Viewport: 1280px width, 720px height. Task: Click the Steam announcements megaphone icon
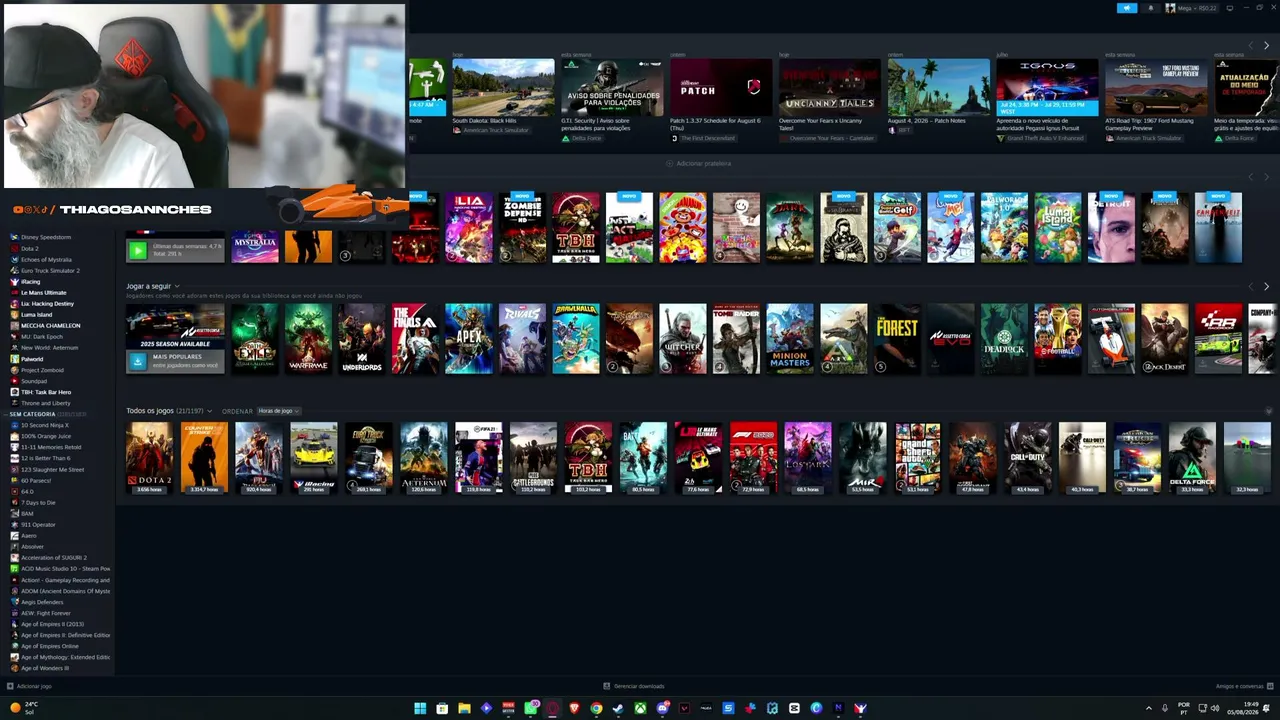pos(1127,8)
